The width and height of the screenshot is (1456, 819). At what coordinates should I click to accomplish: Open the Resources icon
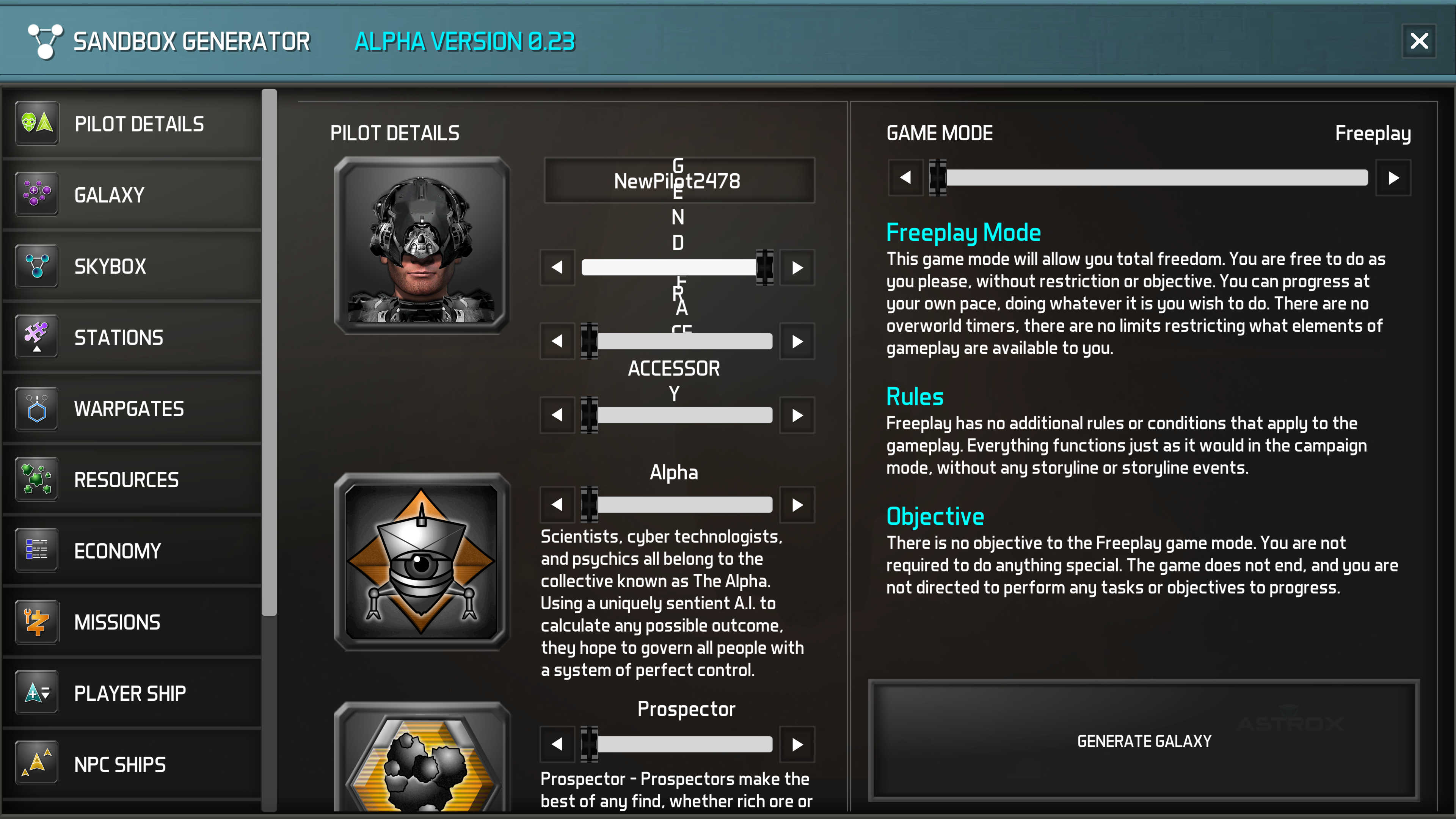pos(37,480)
